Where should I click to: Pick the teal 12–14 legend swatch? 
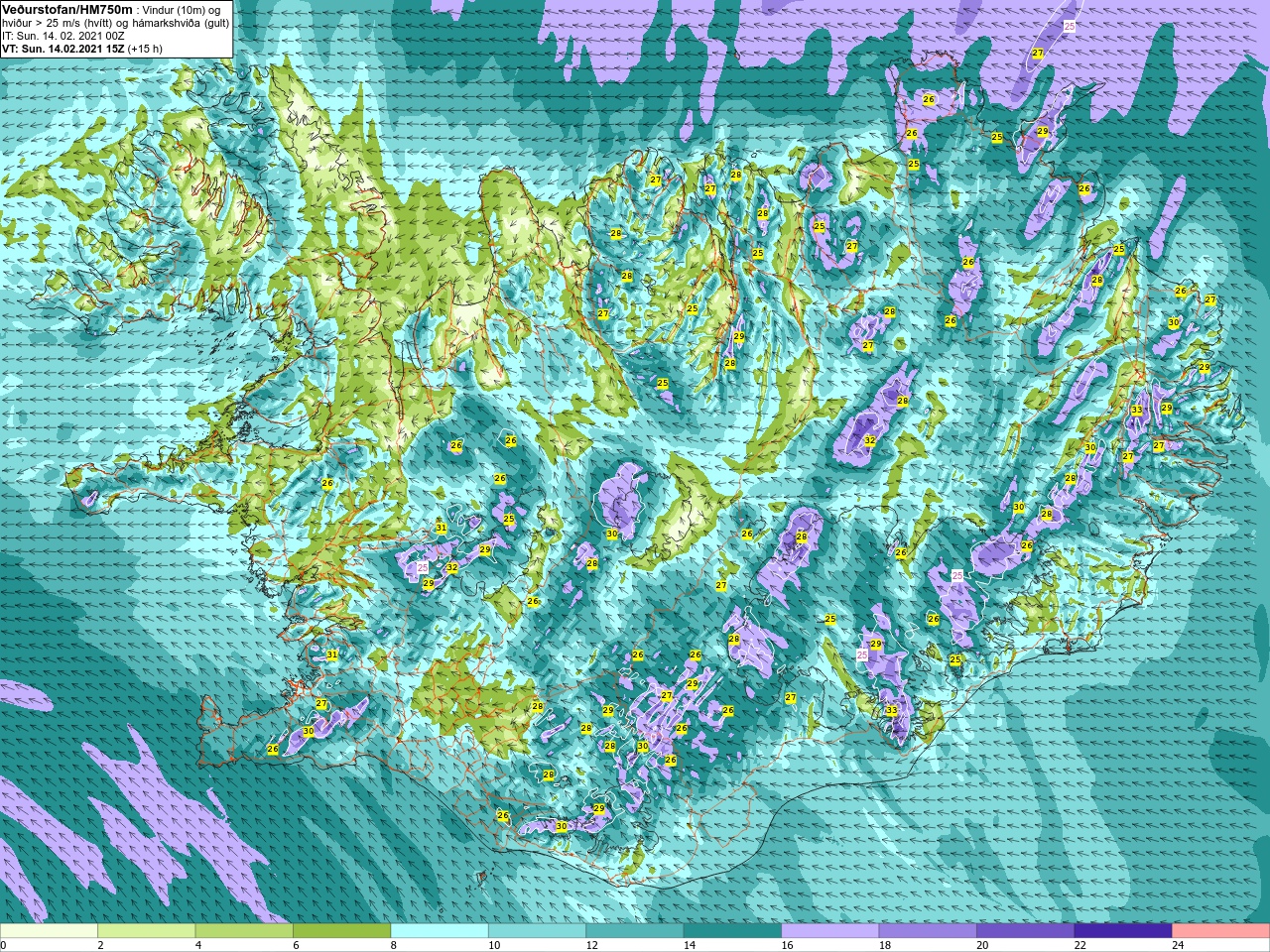tap(635, 930)
